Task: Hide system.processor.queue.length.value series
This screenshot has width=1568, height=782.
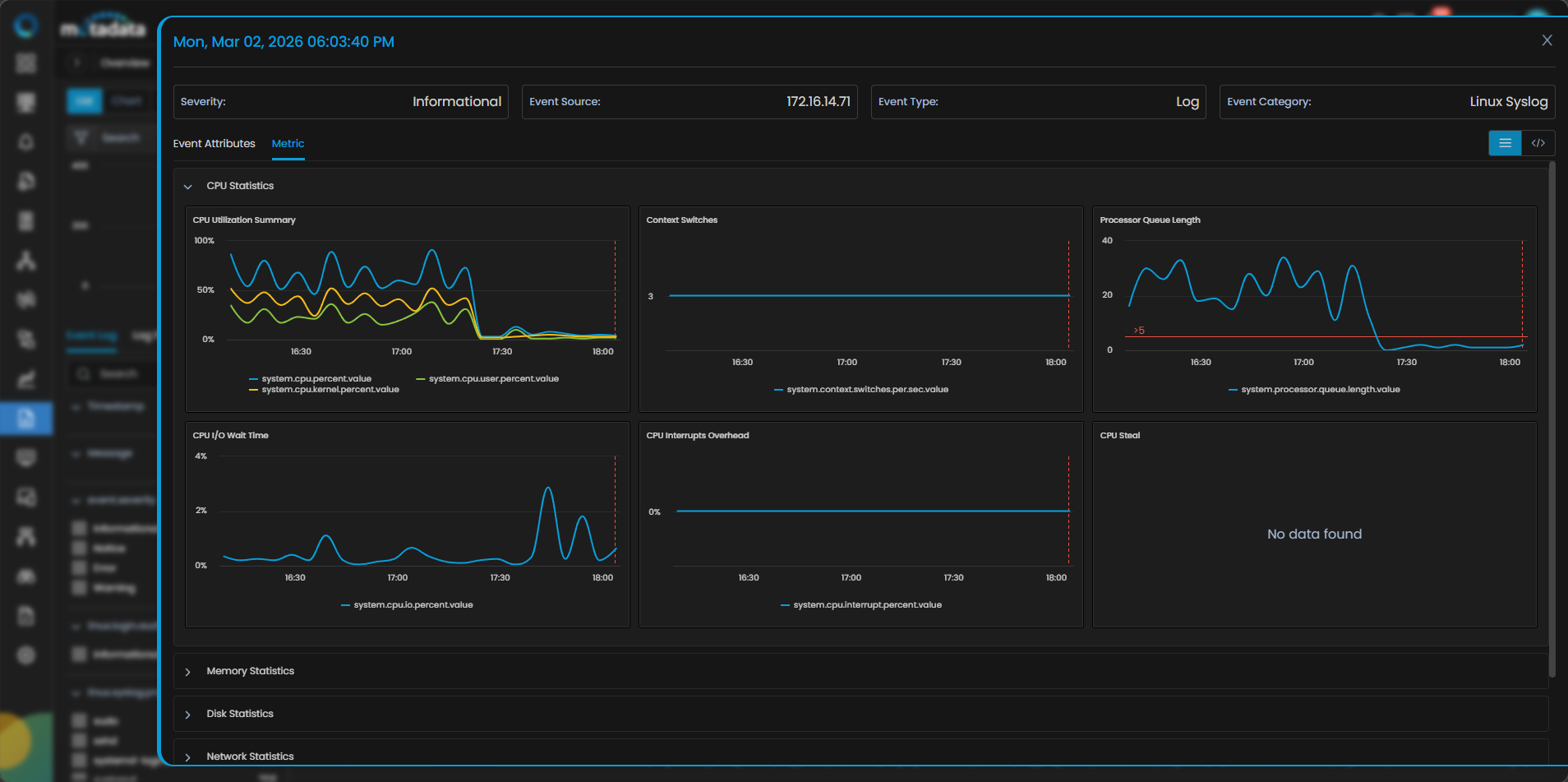Action: [x=1320, y=390]
